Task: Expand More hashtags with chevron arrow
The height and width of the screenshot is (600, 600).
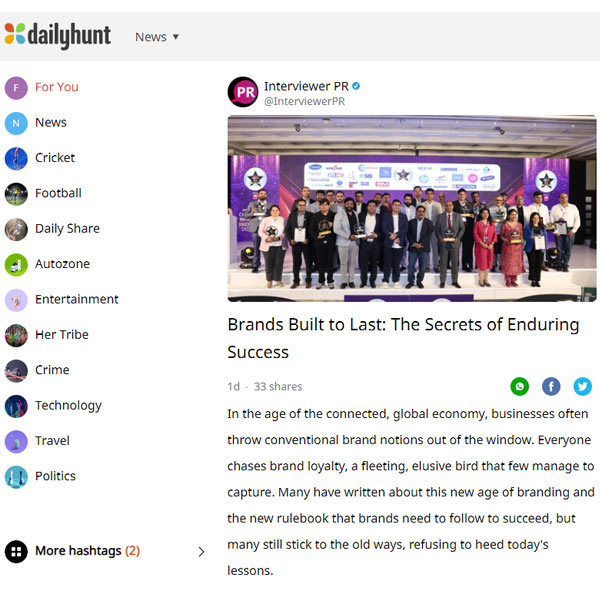Action: (201, 551)
